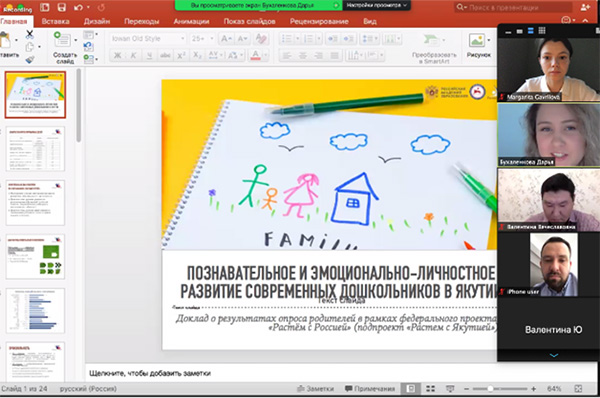Click notes area Щелкните, чтобы добавить заметки
600x398 pixels.
(150, 373)
